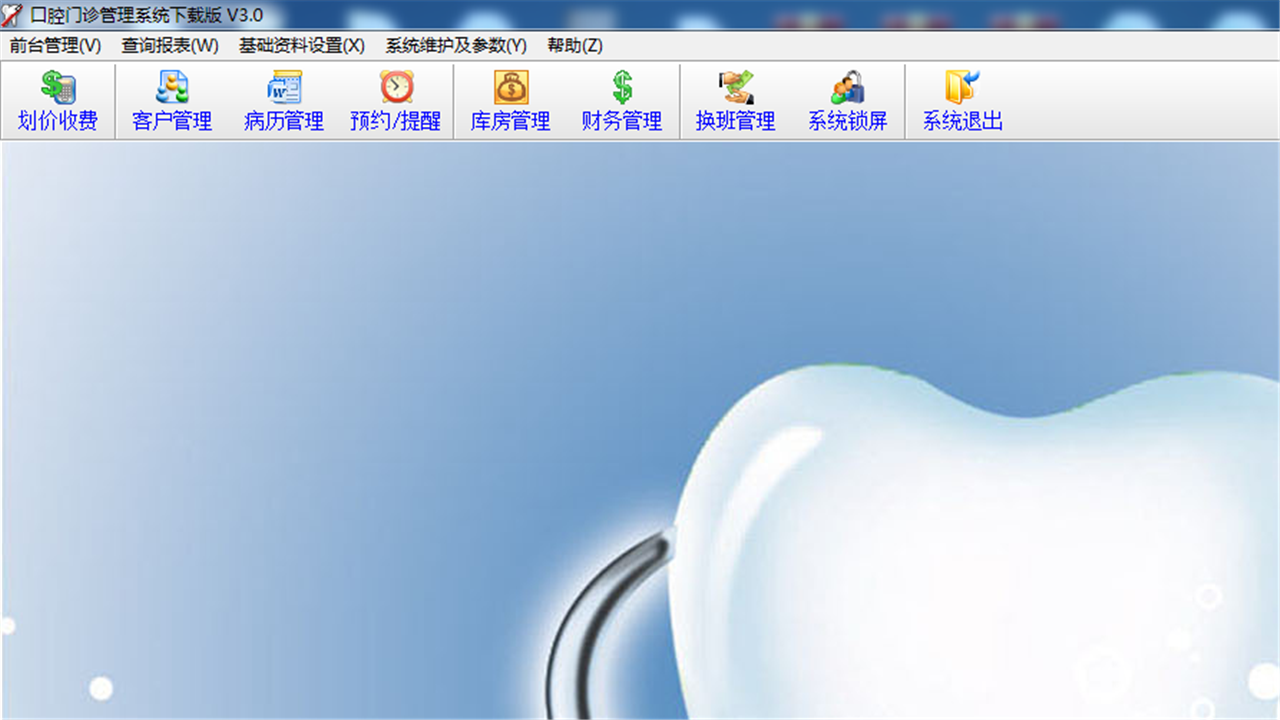Click the 系统锁屏 toolbar button area
Viewport: 1280px width, 720px height.
(846, 100)
